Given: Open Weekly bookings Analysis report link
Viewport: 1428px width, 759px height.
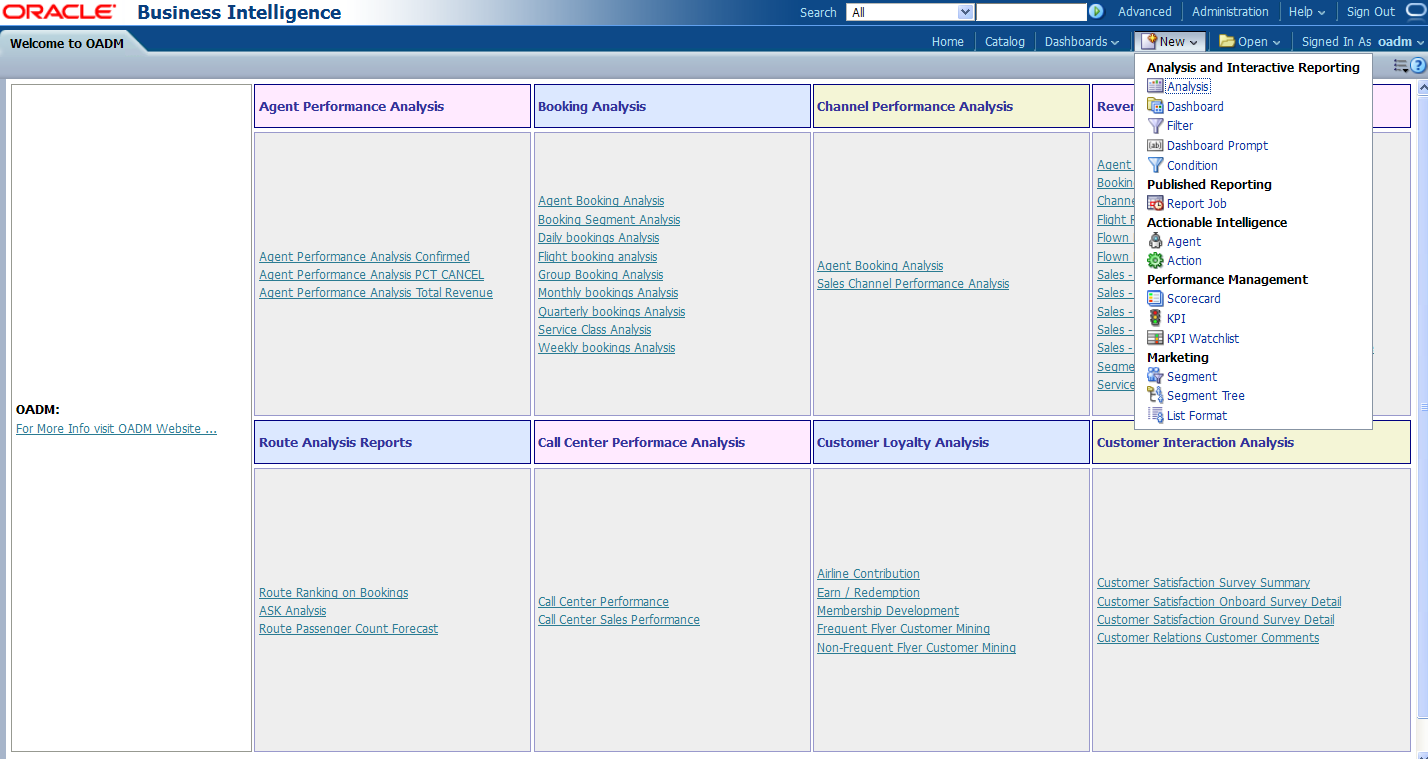Looking at the screenshot, I should pos(606,348).
